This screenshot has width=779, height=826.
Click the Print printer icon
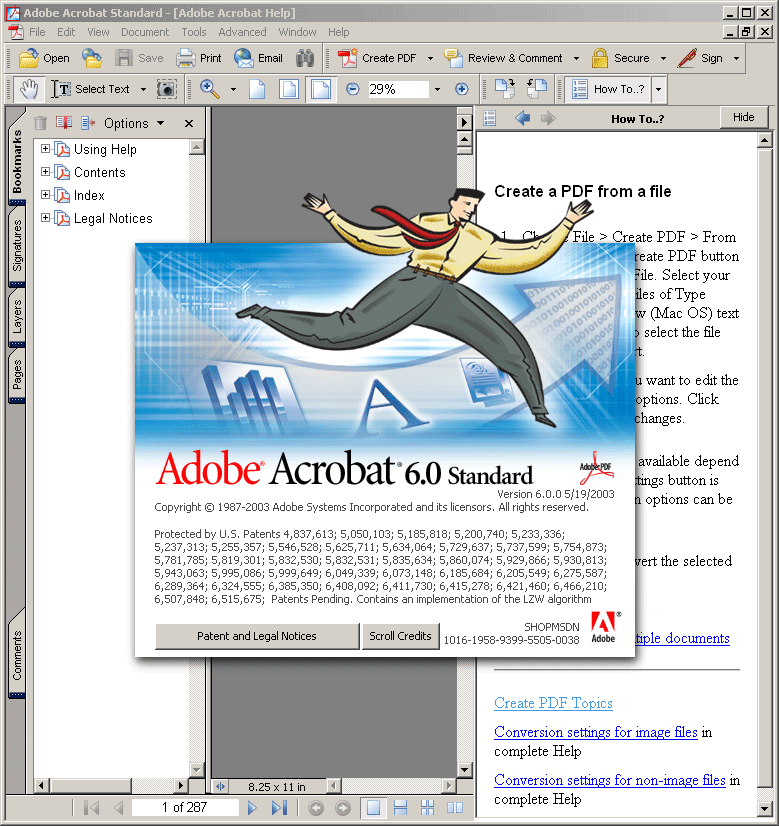click(185, 58)
